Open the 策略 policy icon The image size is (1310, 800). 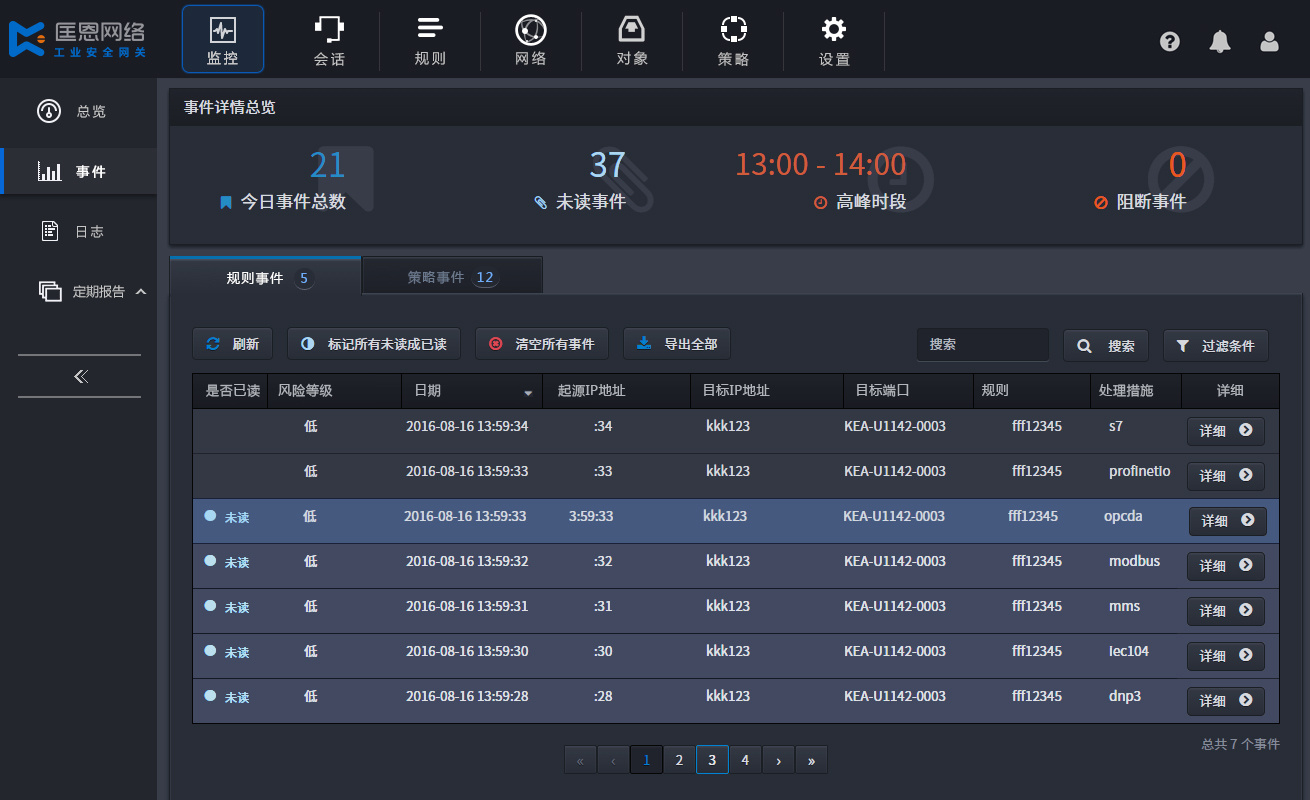tap(733, 28)
